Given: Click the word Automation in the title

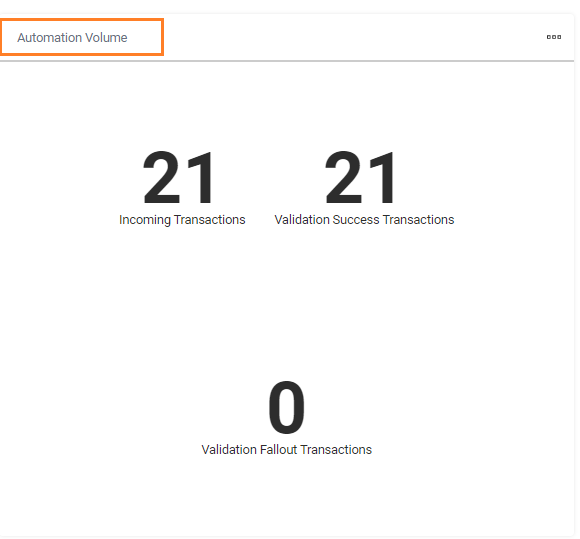Looking at the screenshot, I should (50, 37).
